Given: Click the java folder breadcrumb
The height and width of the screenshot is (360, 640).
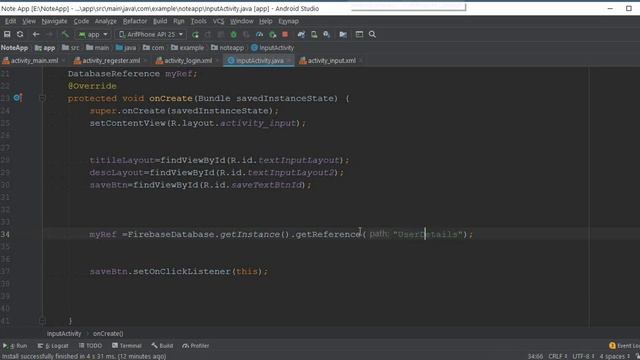Looking at the screenshot, I should click(126, 48).
